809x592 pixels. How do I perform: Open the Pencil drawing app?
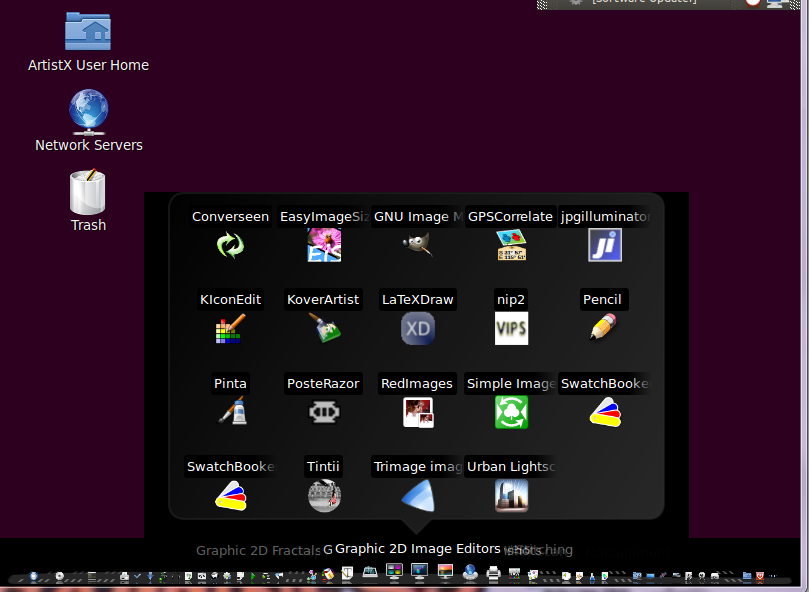[603, 328]
